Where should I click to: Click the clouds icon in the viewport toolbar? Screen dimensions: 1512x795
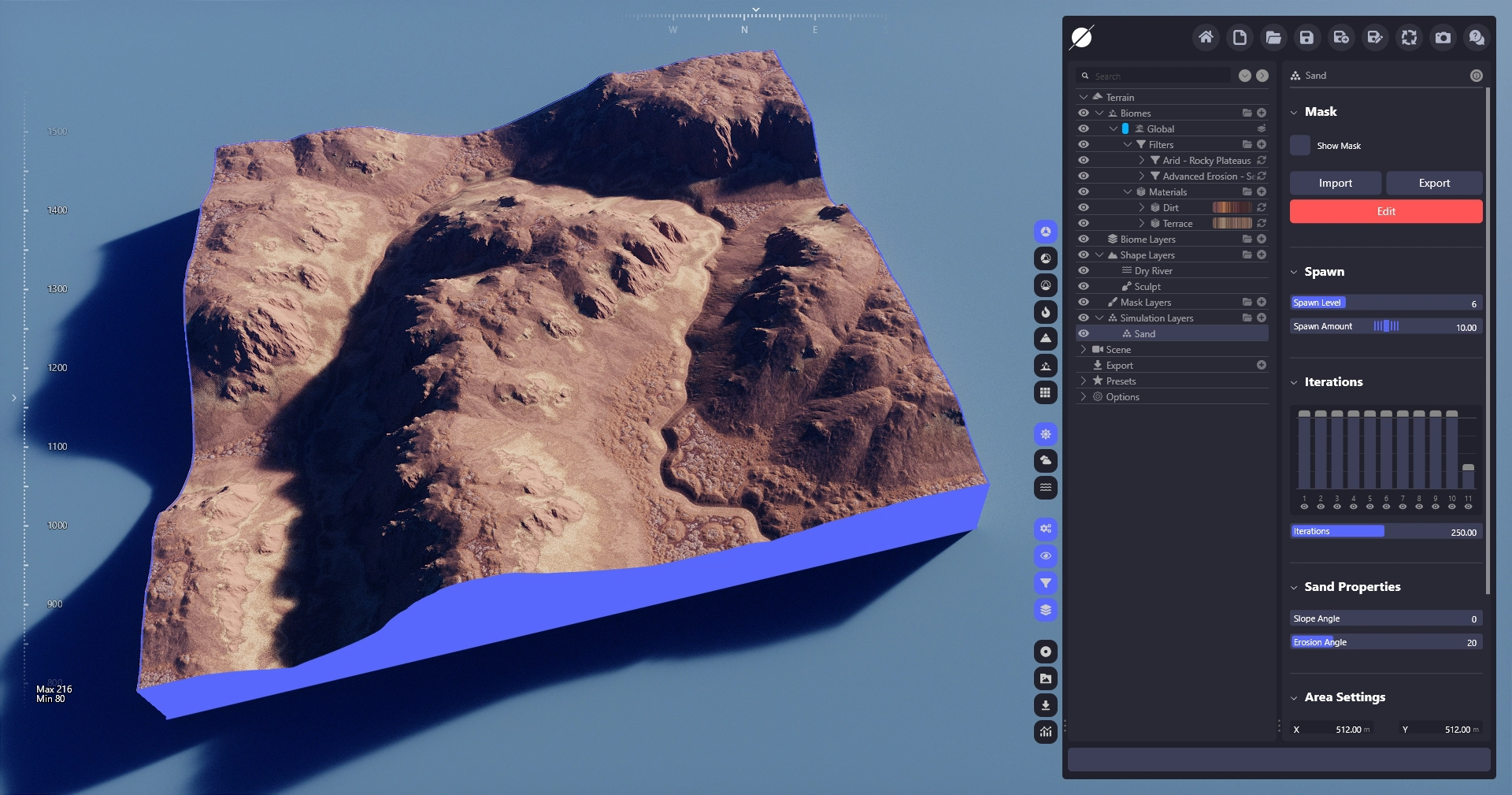(x=1045, y=460)
